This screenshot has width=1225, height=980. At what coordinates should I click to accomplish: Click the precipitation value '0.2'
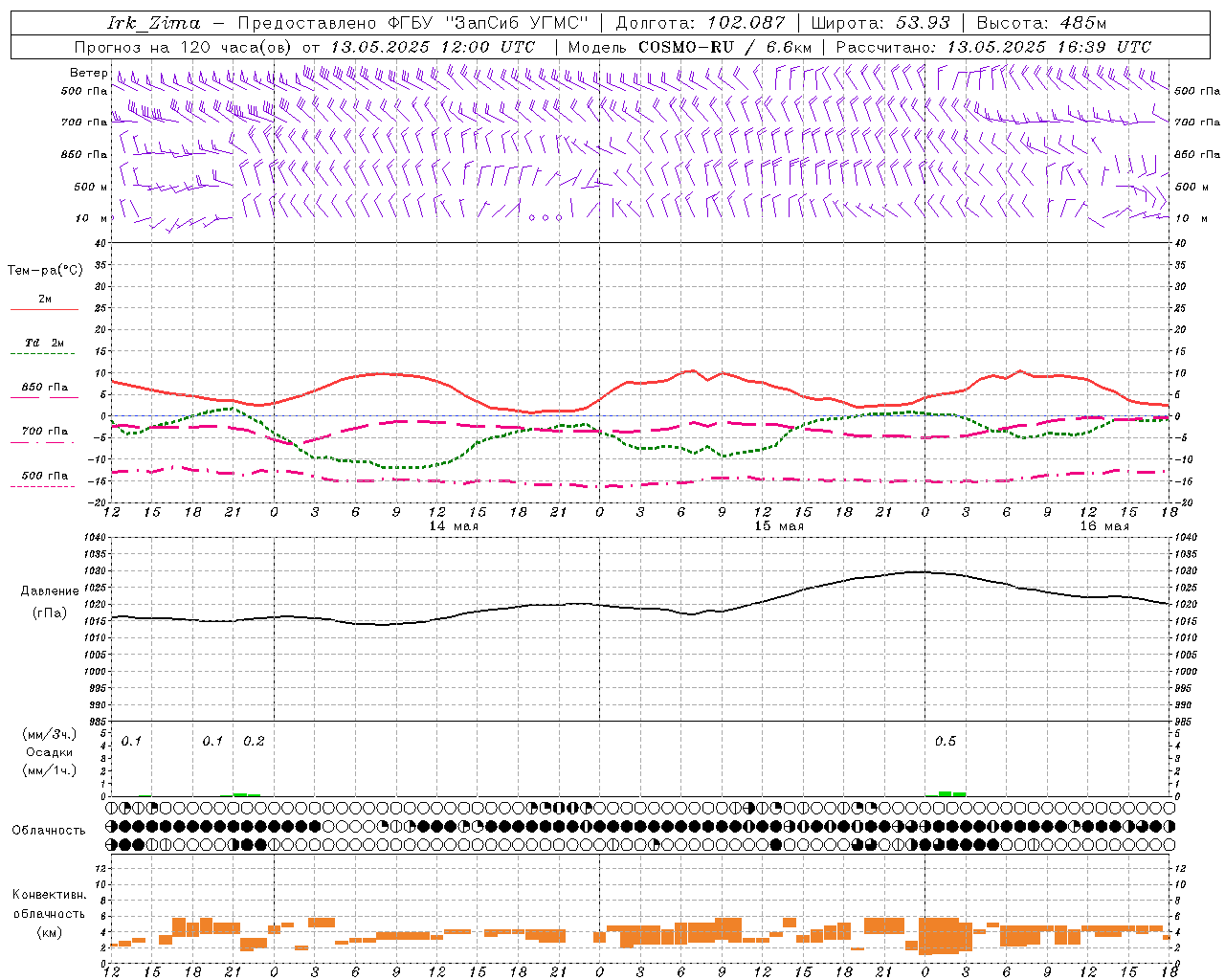(x=254, y=742)
